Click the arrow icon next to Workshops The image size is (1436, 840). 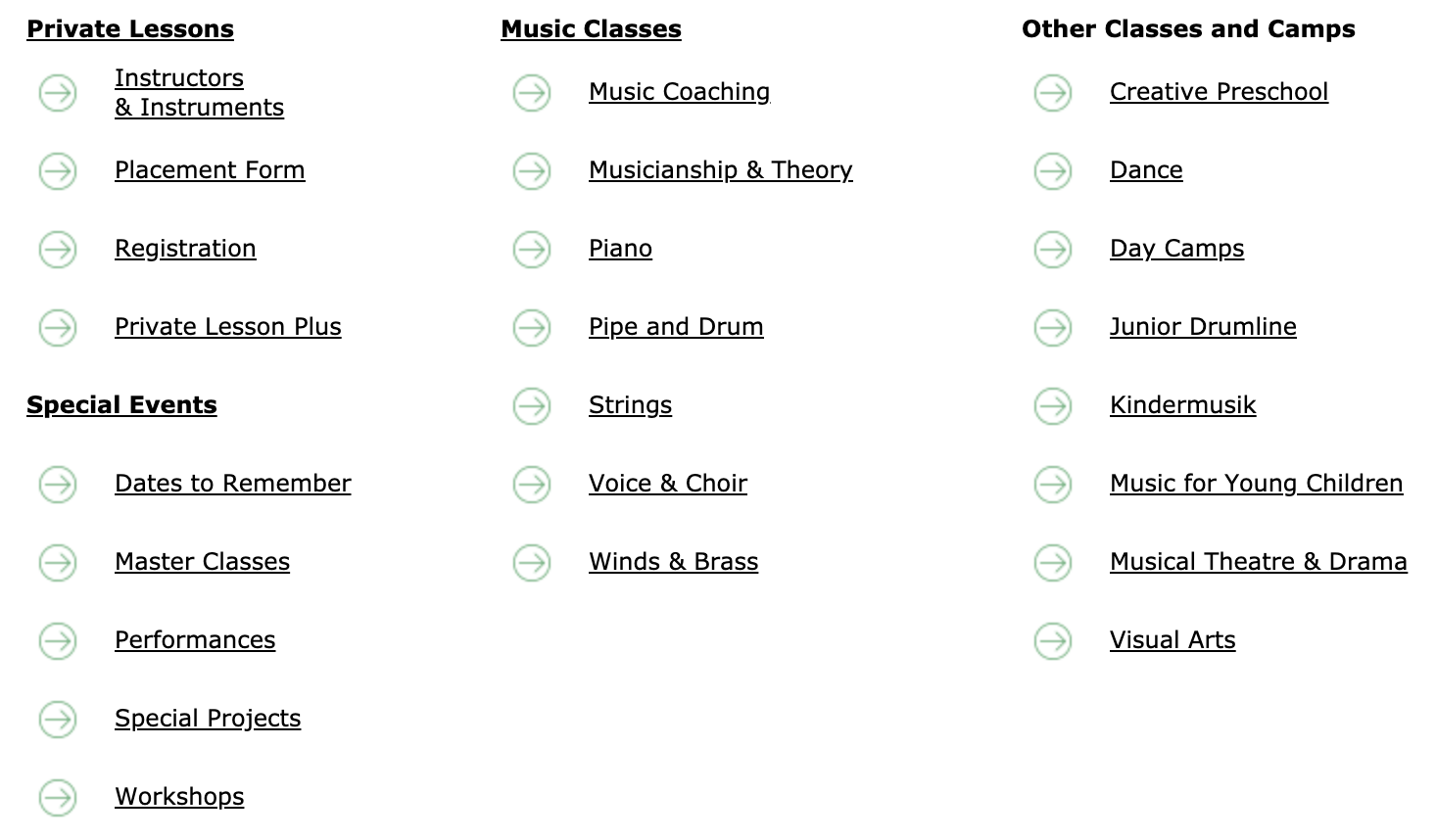point(58,798)
